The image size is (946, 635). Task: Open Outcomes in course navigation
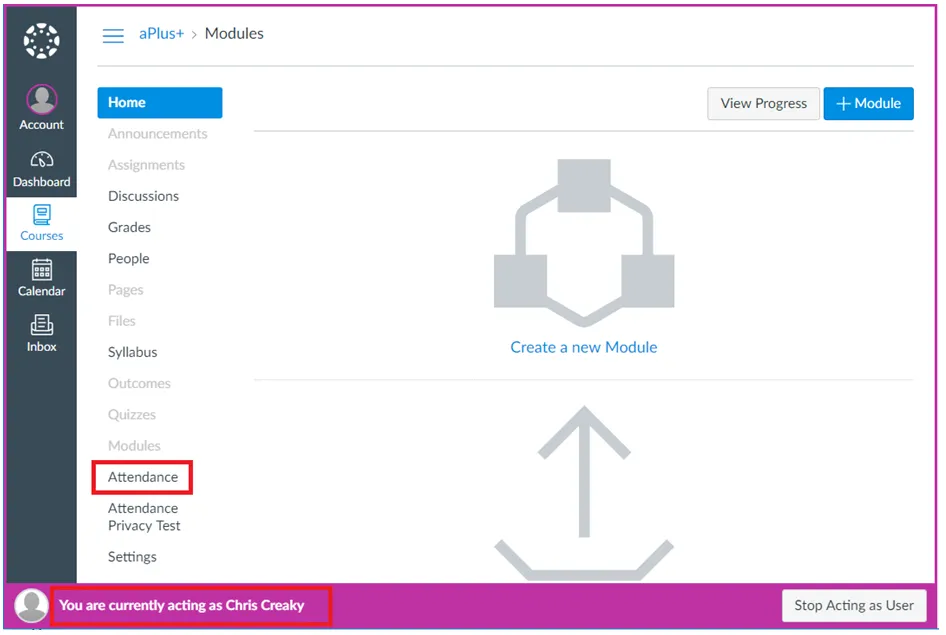(x=139, y=384)
